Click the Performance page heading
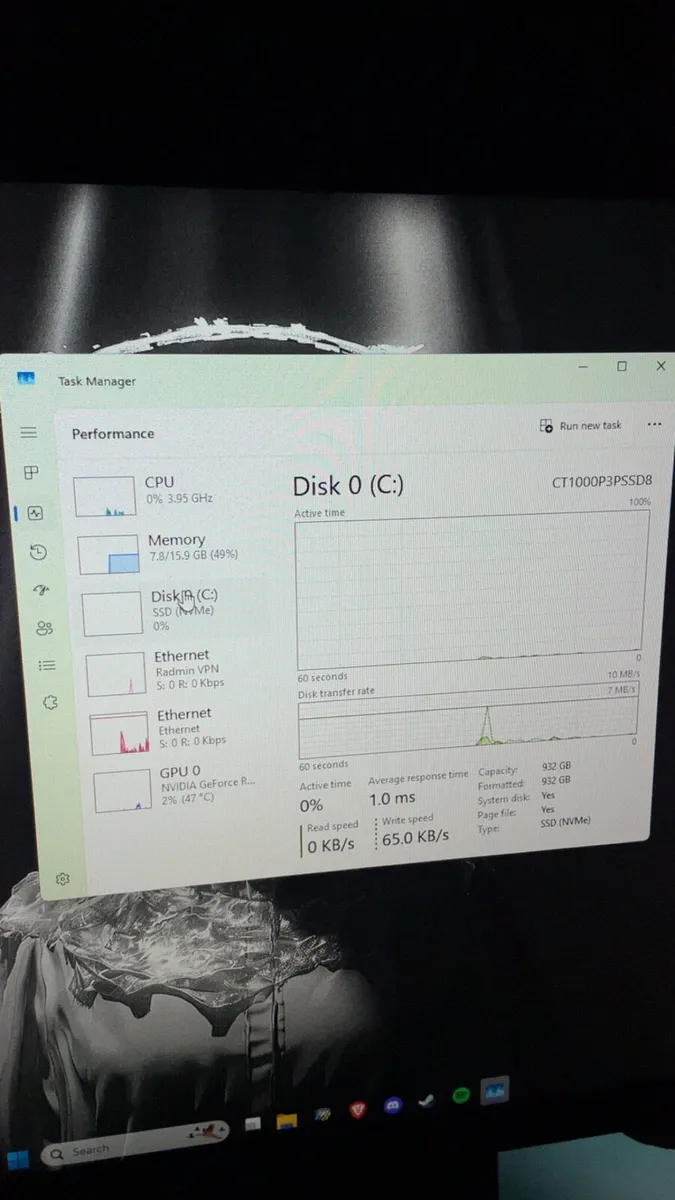 (113, 433)
